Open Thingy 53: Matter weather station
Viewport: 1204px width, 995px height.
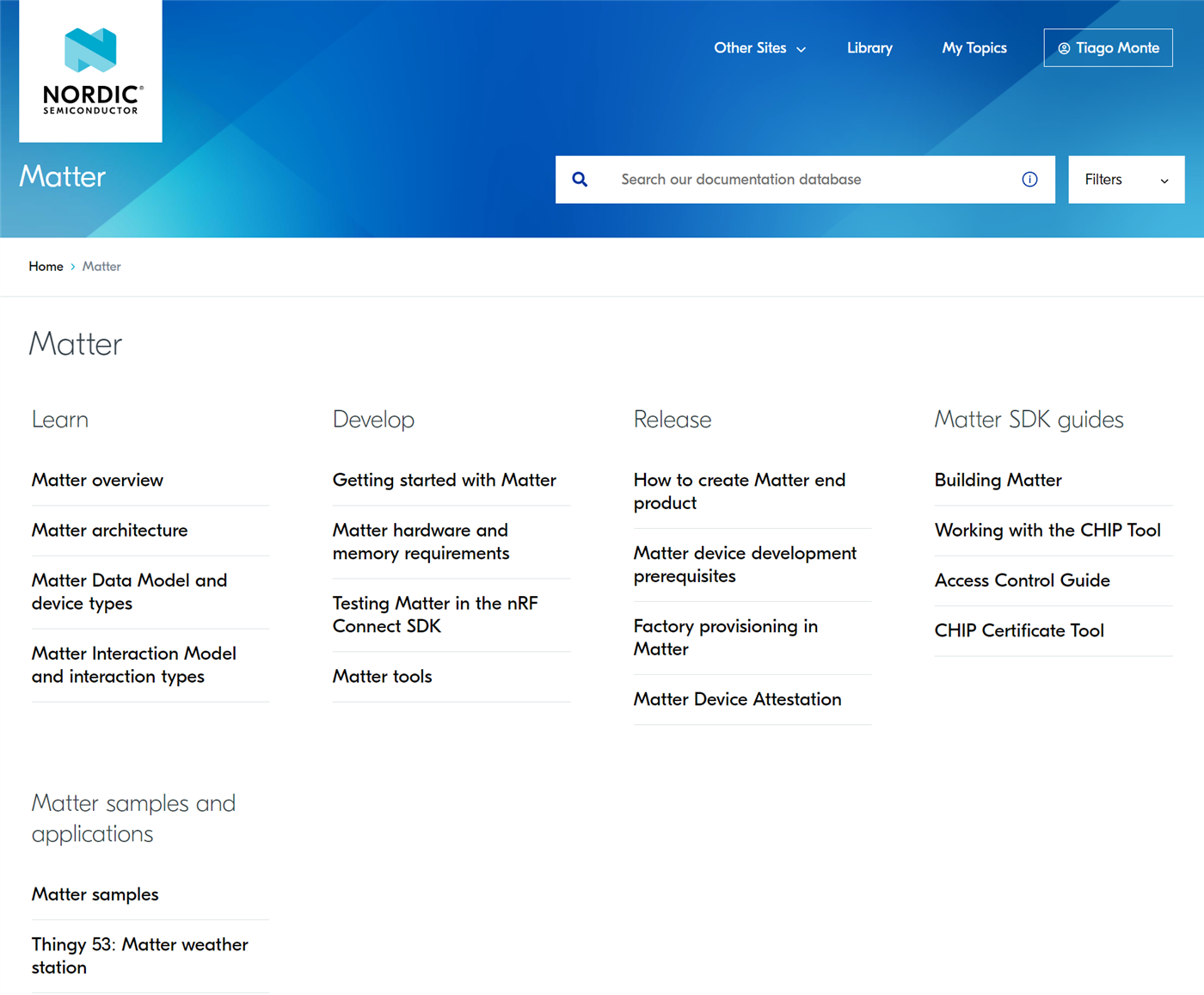139,955
